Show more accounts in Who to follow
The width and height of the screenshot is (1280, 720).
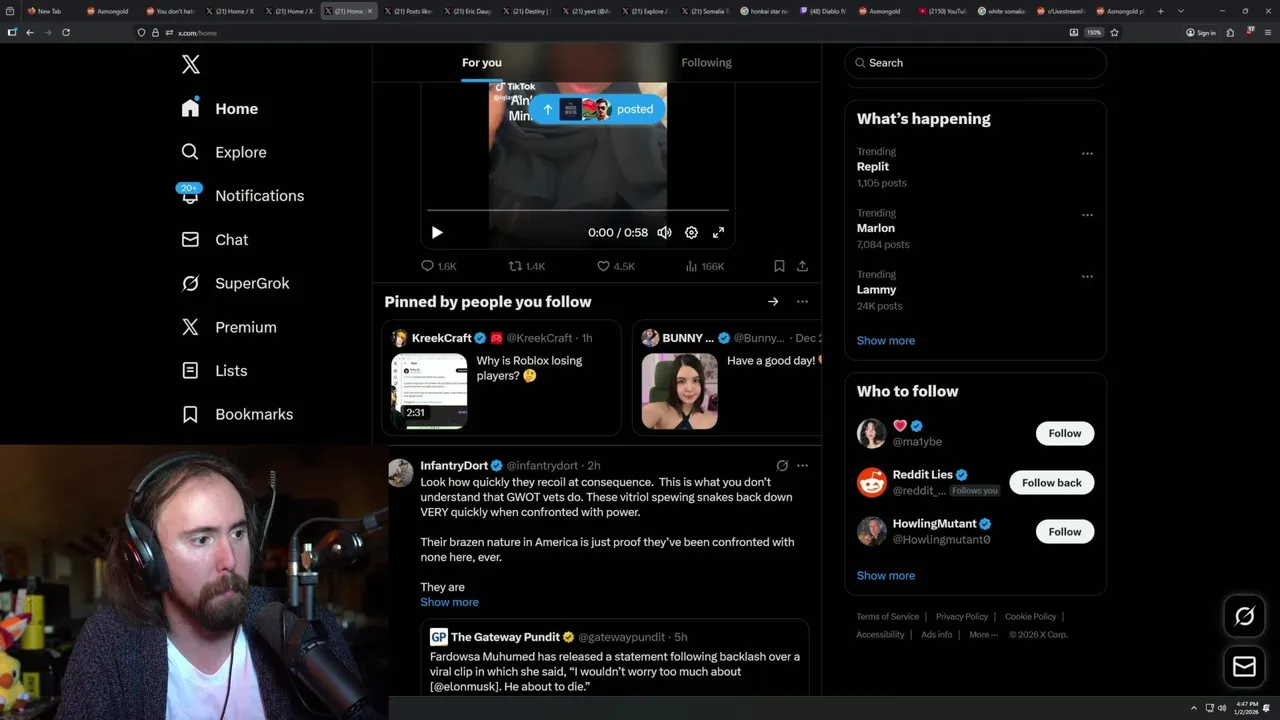886,576
